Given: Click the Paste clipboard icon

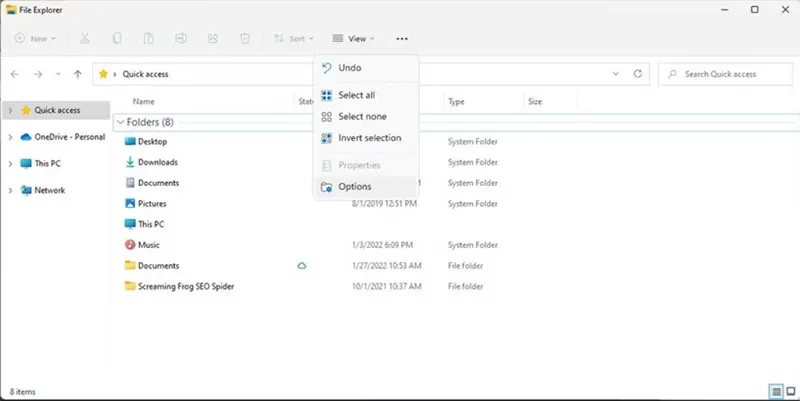Looking at the screenshot, I should point(148,39).
